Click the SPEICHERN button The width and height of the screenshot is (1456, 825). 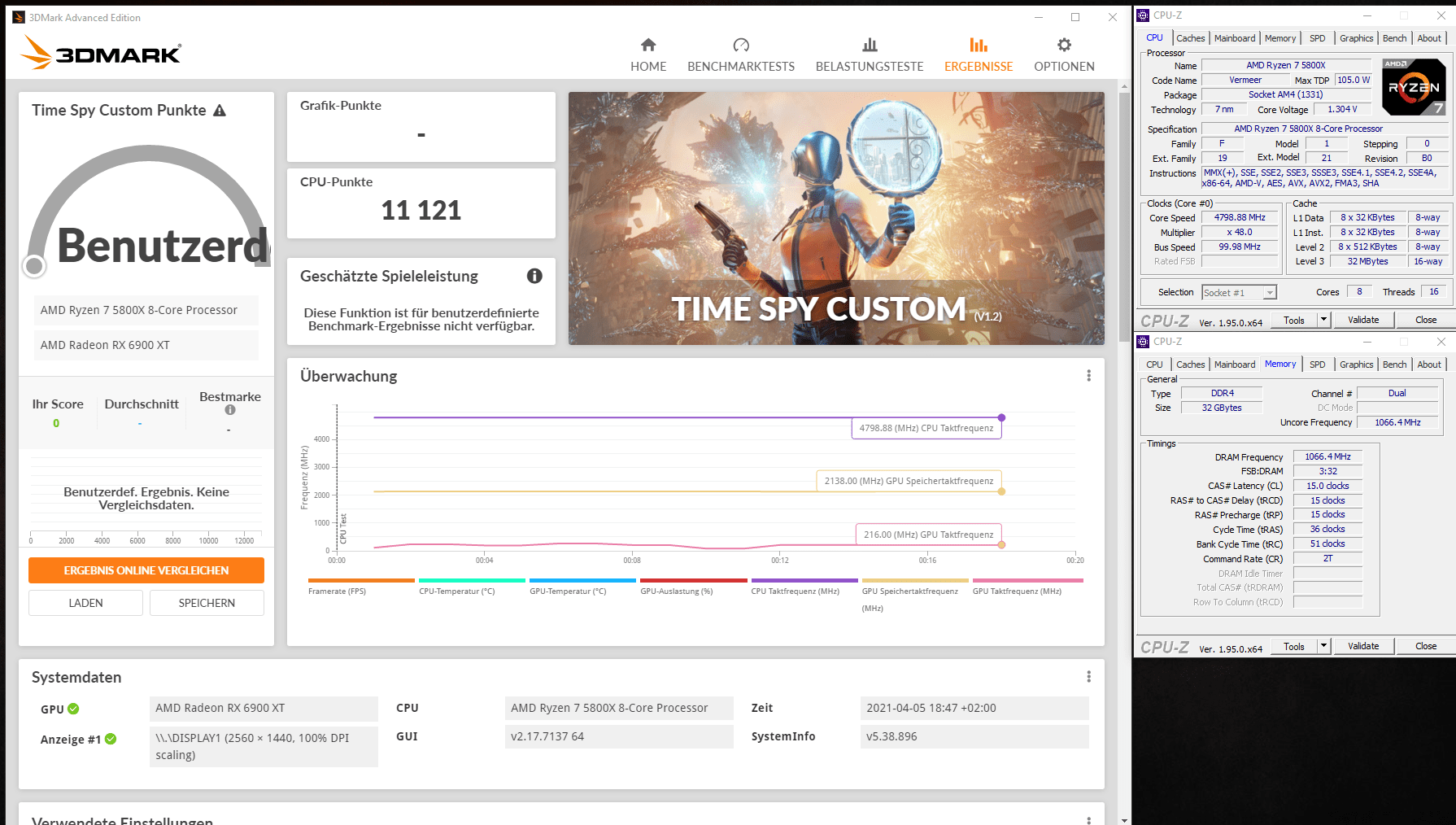(207, 603)
